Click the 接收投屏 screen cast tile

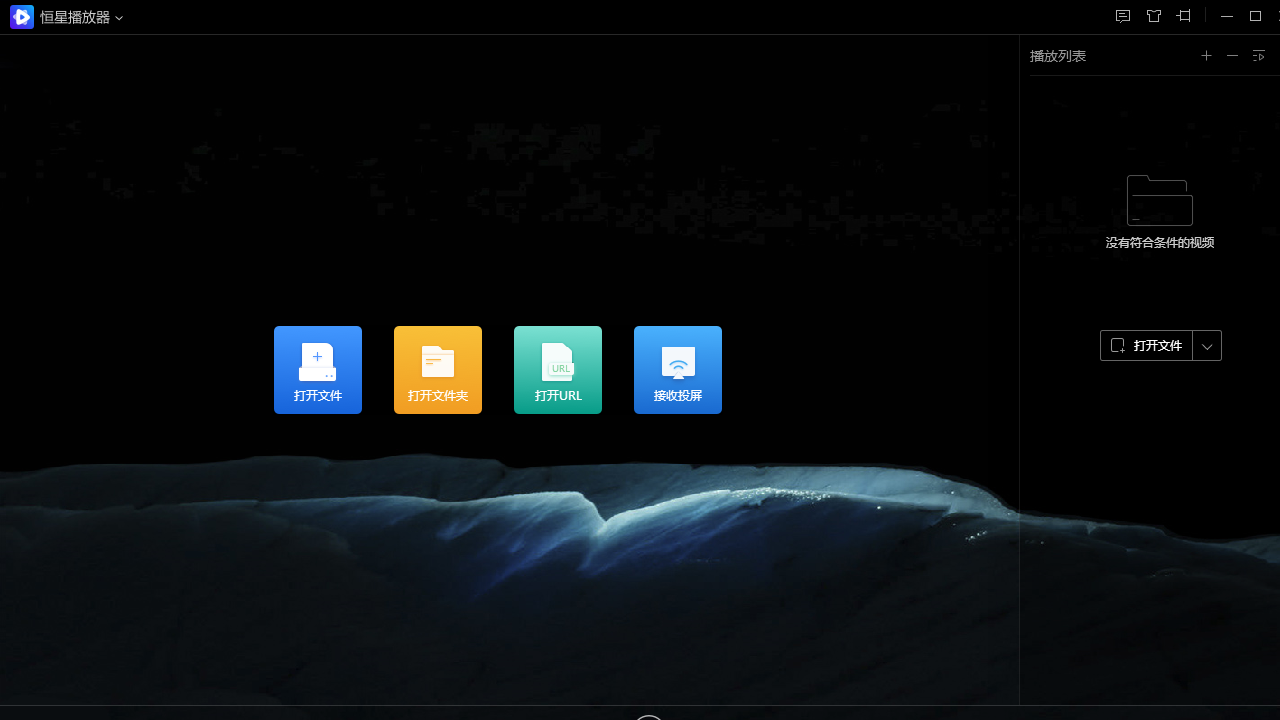678,370
